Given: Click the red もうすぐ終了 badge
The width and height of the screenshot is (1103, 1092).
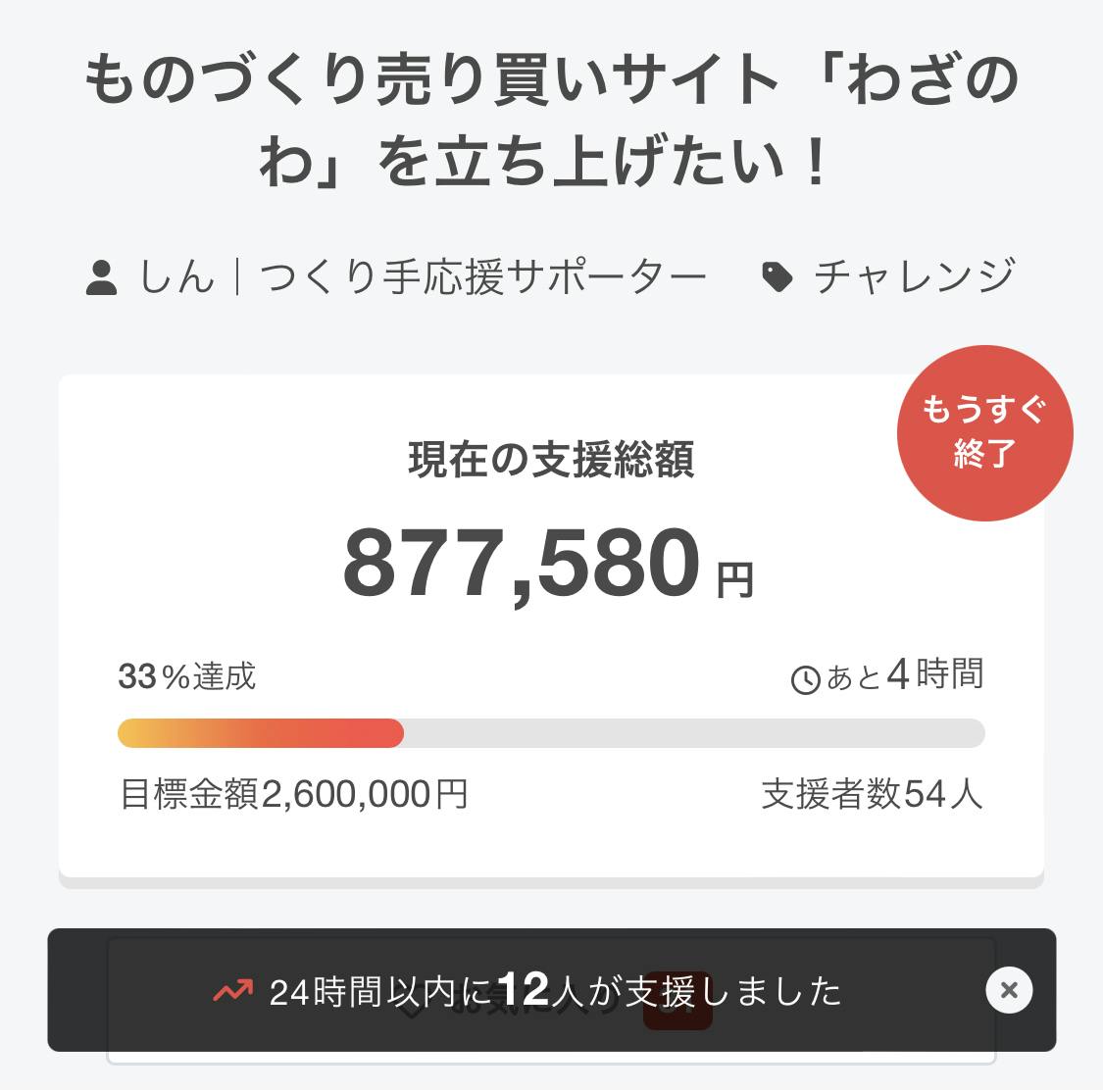Looking at the screenshot, I should tap(984, 432).
